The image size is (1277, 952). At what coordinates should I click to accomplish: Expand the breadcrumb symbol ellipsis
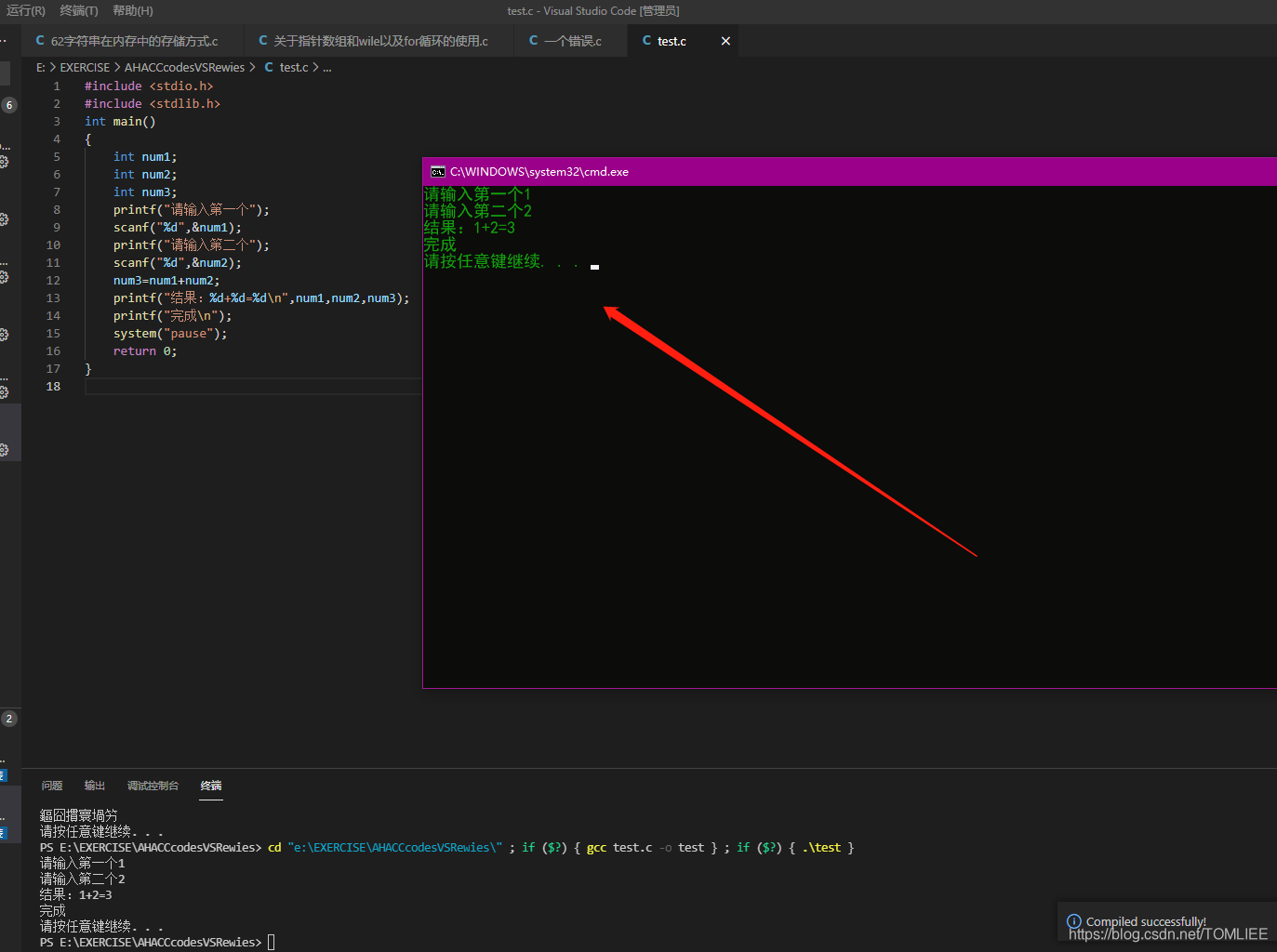[327, 68]
